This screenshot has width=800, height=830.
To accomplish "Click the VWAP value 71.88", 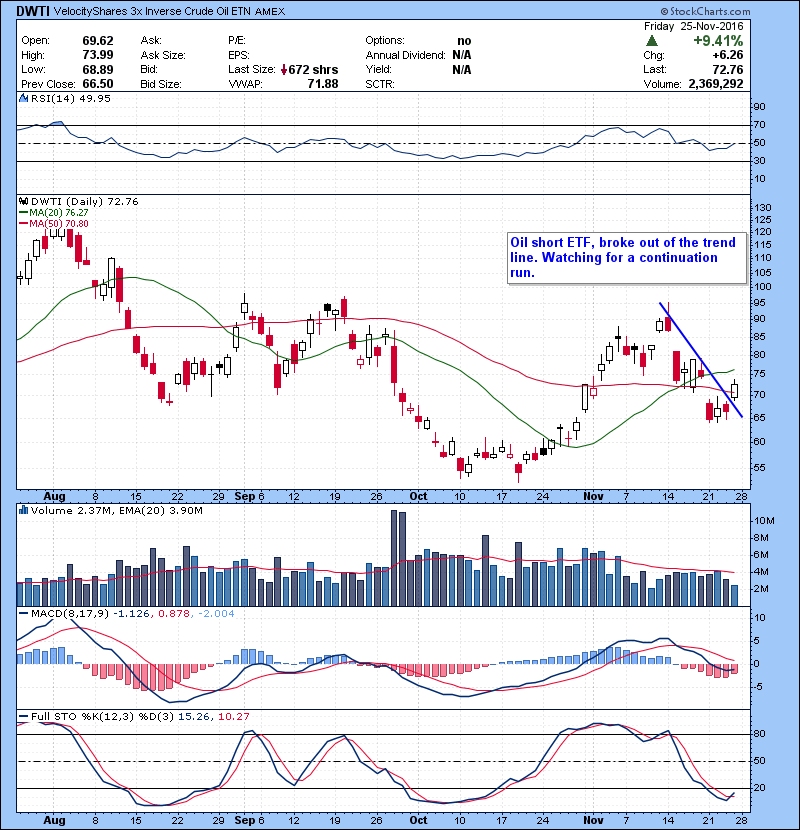I will (323, 84).
